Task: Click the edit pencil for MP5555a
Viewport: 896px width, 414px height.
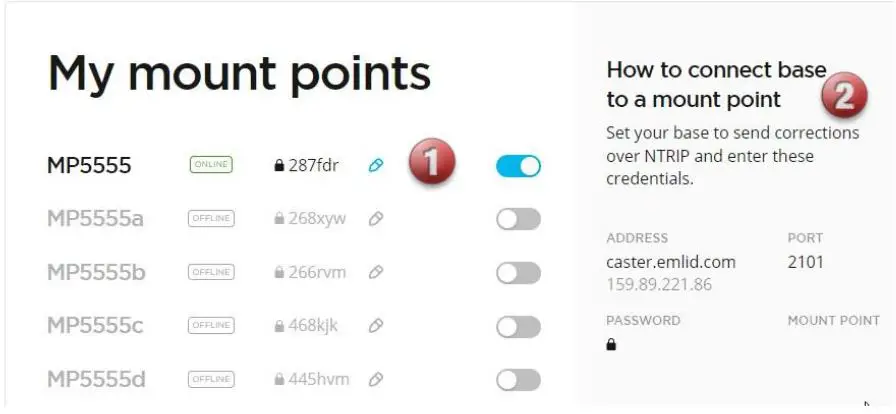Action: click(x=376, y=219)
